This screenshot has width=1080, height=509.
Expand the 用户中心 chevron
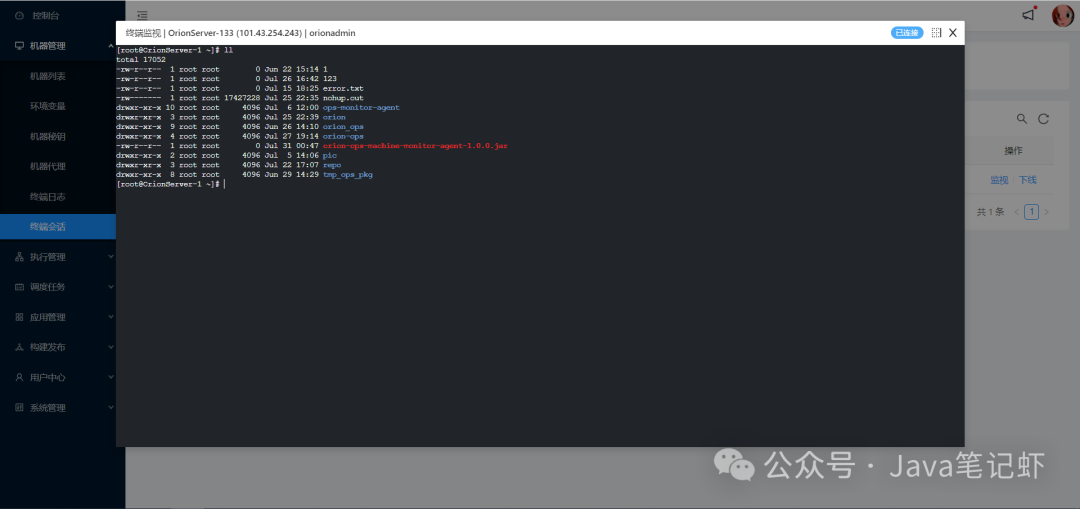pyautogui.click(x=111, y=378)
